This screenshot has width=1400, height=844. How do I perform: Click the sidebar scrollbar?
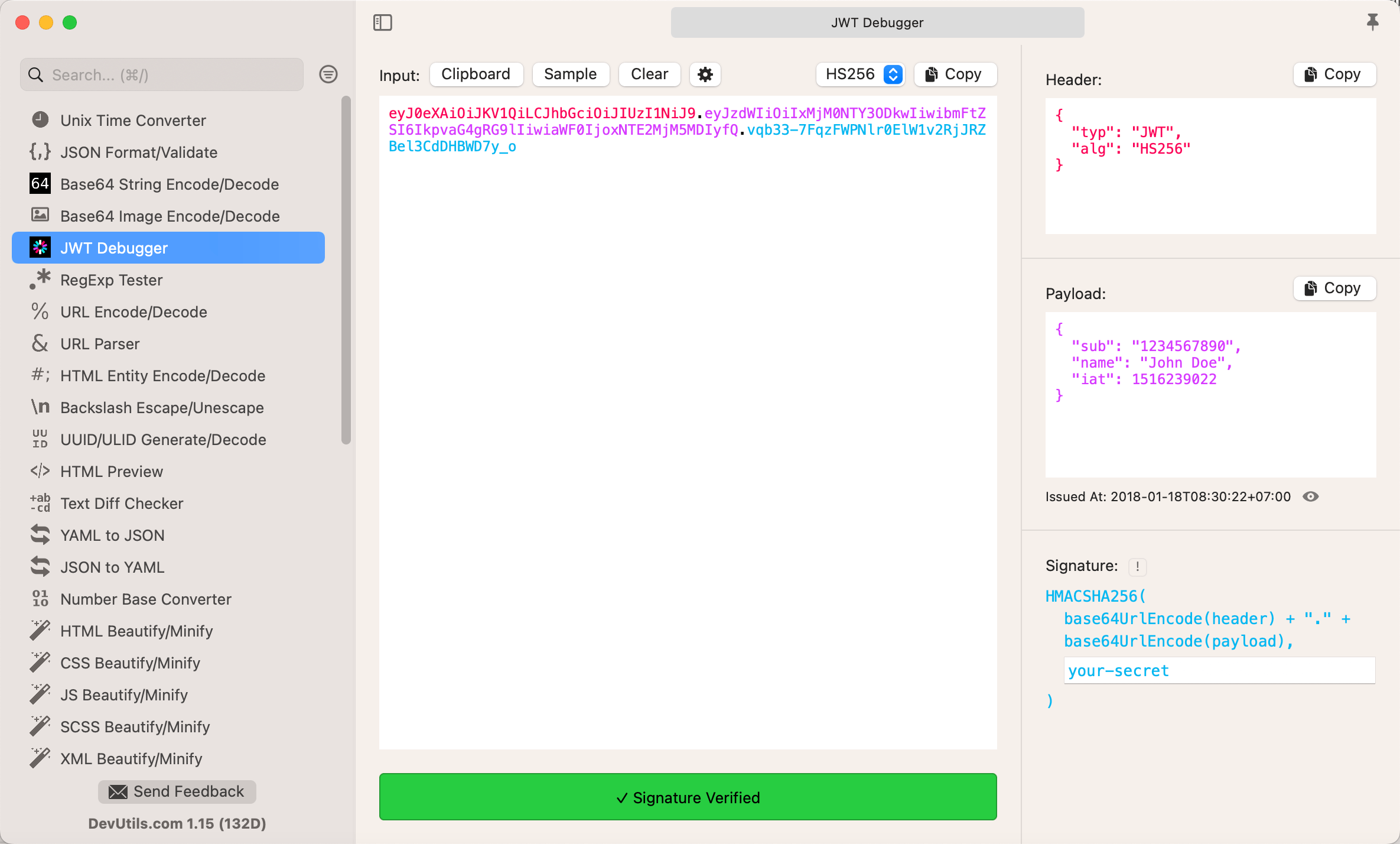346,269
